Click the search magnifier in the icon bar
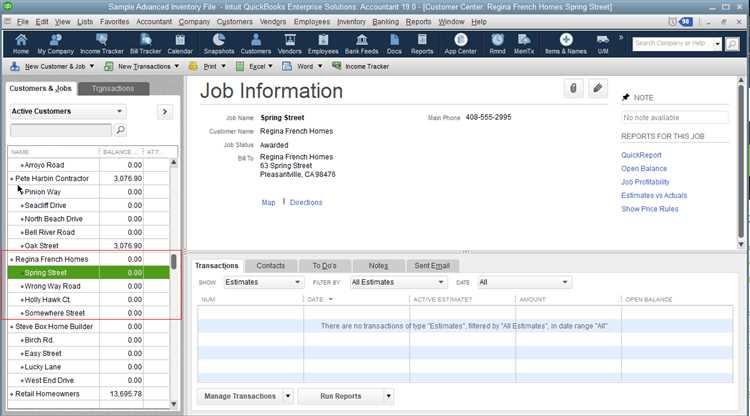Viewport: 750px width, 416px height. pyautogui.click(x=732, y=44)
